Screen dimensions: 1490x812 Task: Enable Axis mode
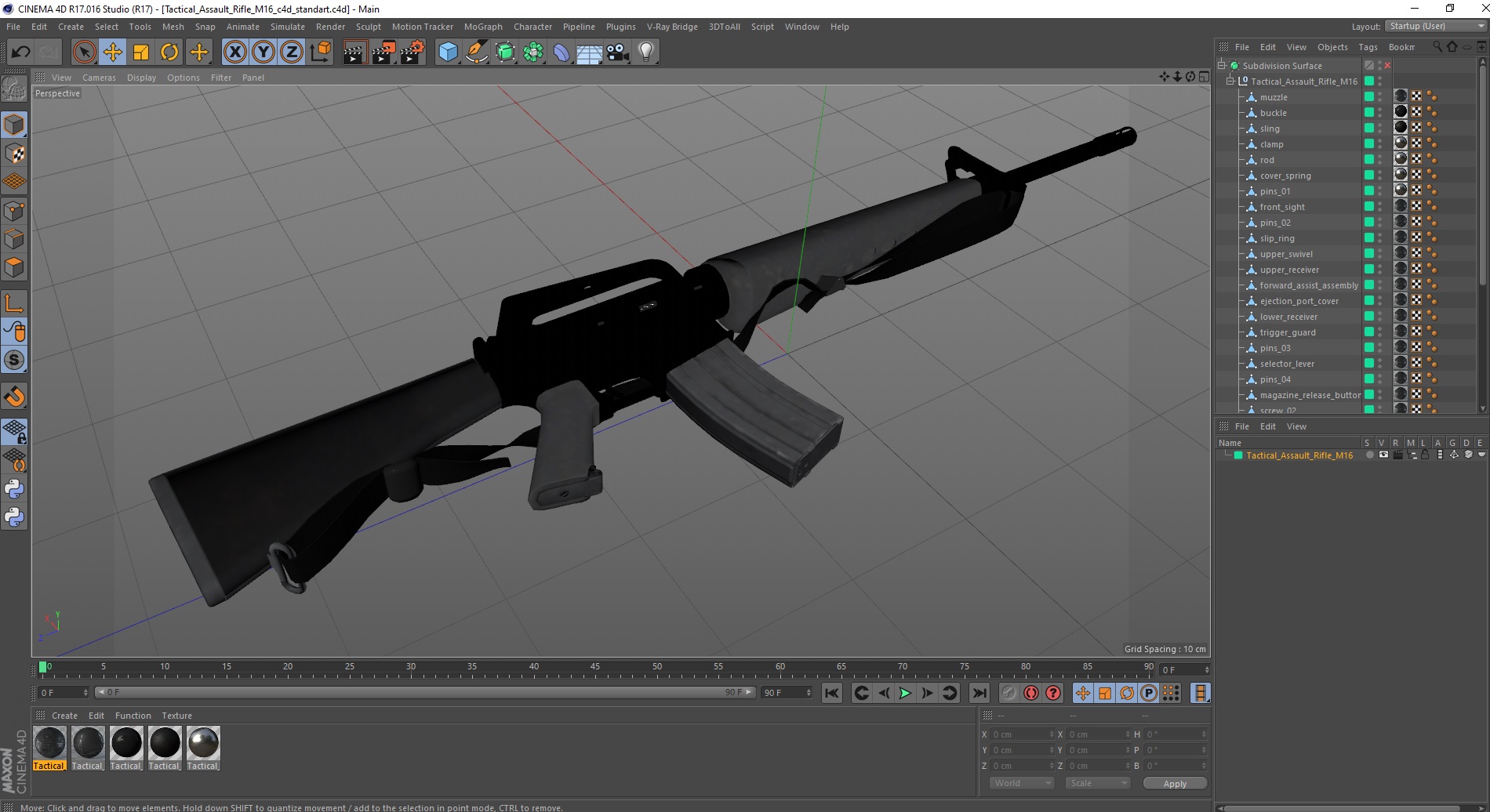[x=14, y=303]
